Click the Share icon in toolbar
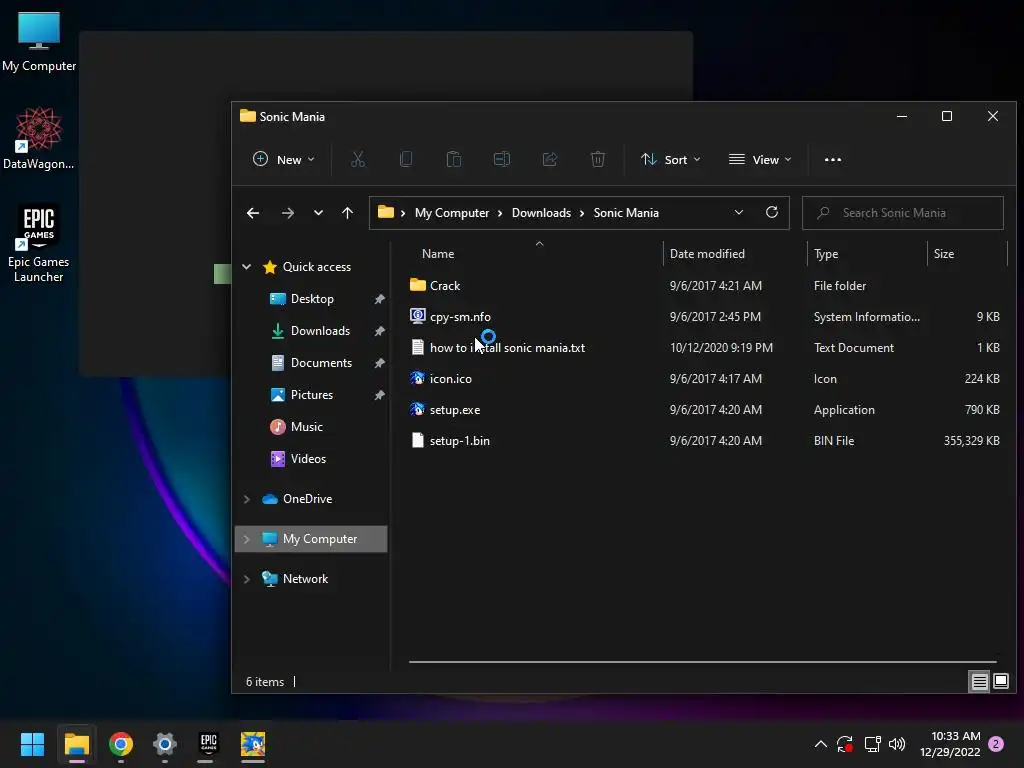Screen dimensions: 1024x768 click(550, 159)
